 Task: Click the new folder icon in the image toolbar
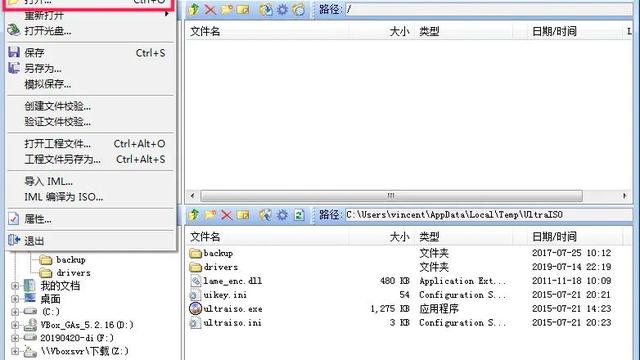click(x=226, y=9)
